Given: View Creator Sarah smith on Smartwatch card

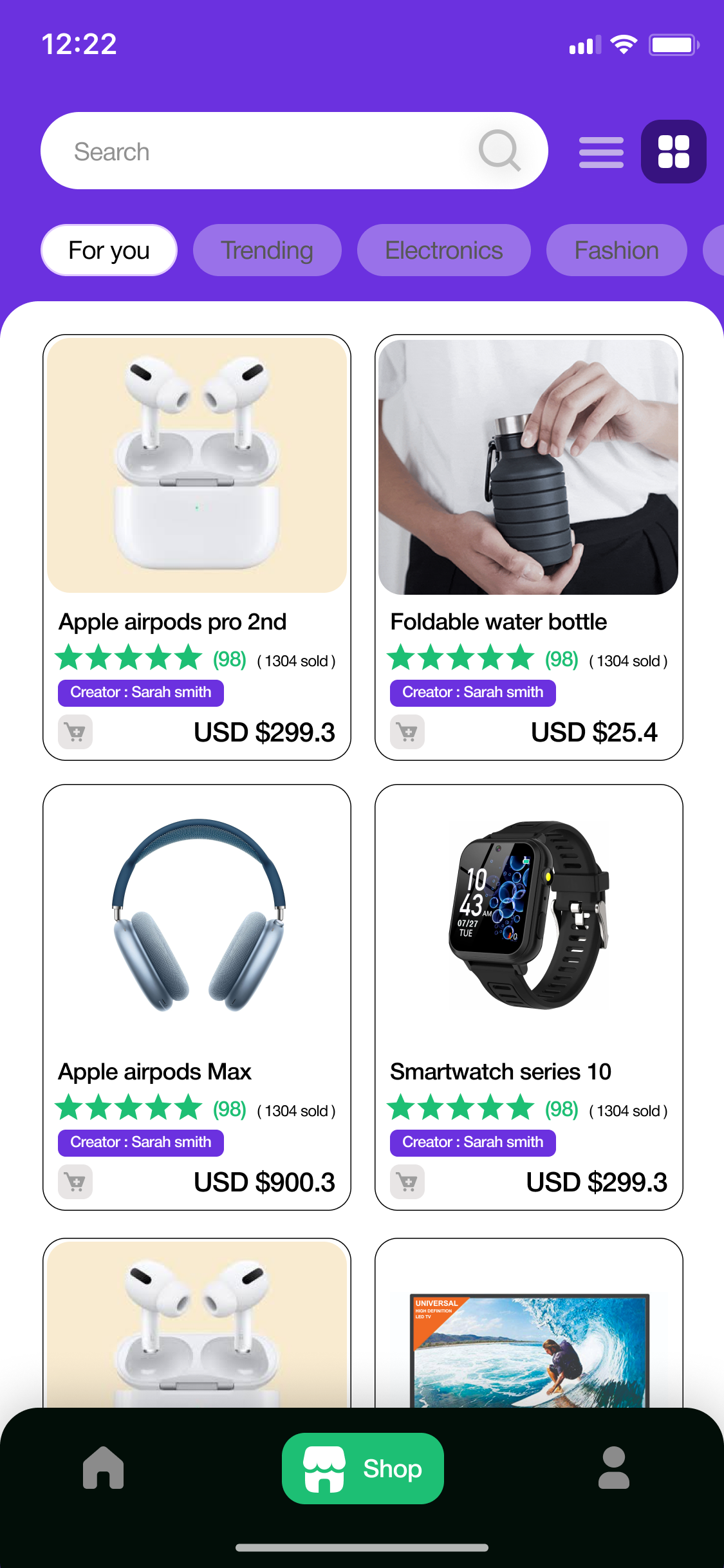Looking at the screenshot, I should 473,1143.
